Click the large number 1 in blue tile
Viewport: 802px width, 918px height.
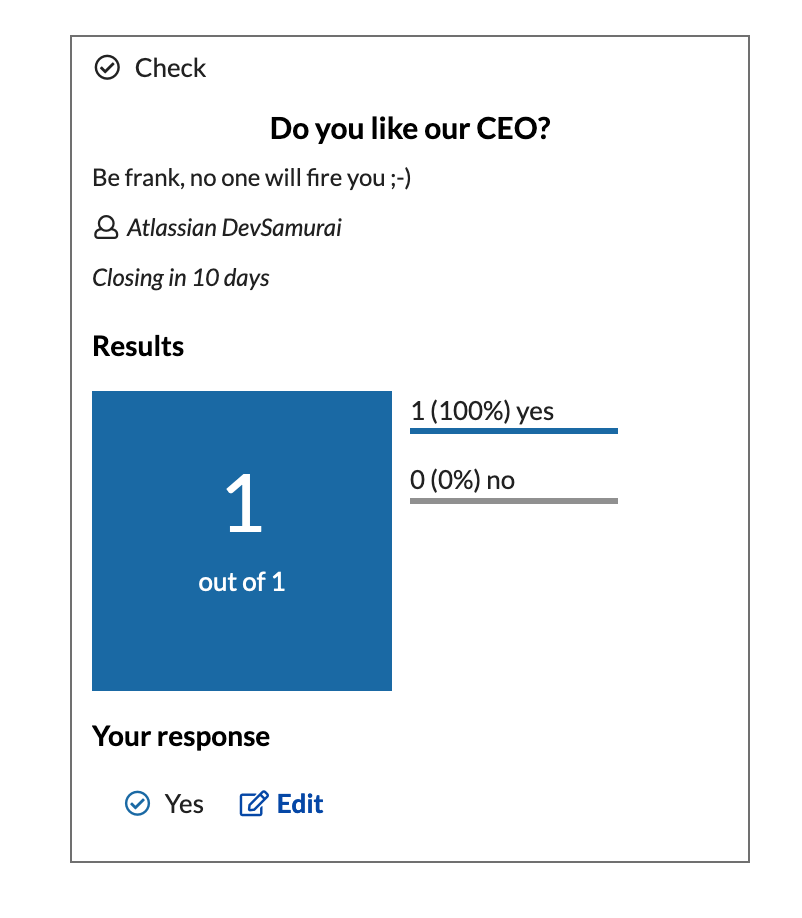tap(243, 505)
